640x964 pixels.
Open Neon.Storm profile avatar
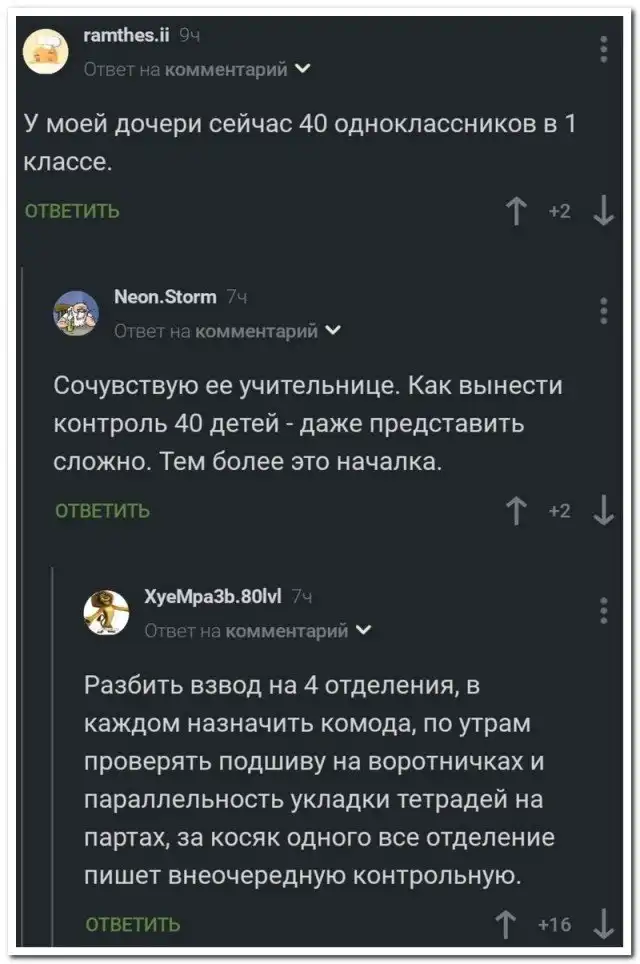pos(76,313)
